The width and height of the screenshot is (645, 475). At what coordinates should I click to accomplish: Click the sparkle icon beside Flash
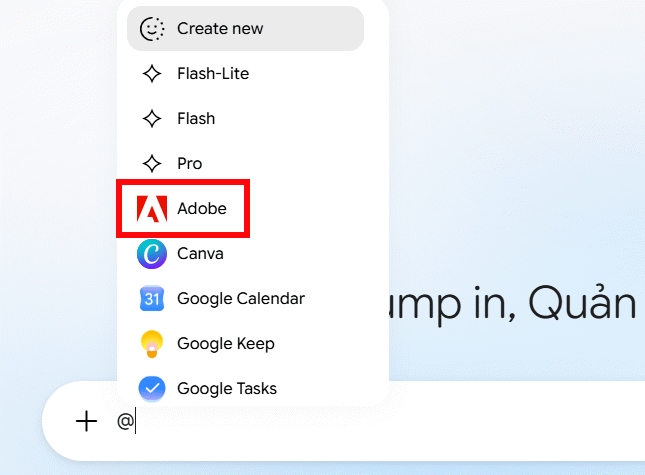tap(152, 118)
